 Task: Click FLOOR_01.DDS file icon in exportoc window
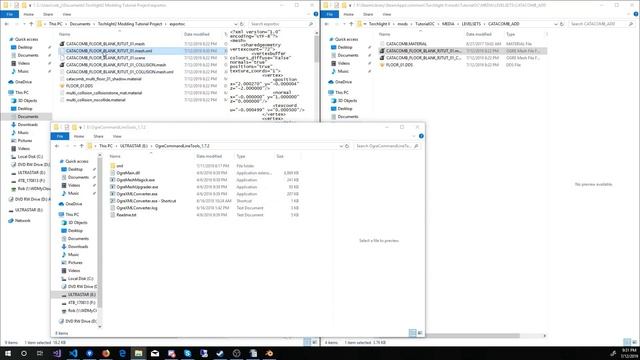[x=62, y=86]
